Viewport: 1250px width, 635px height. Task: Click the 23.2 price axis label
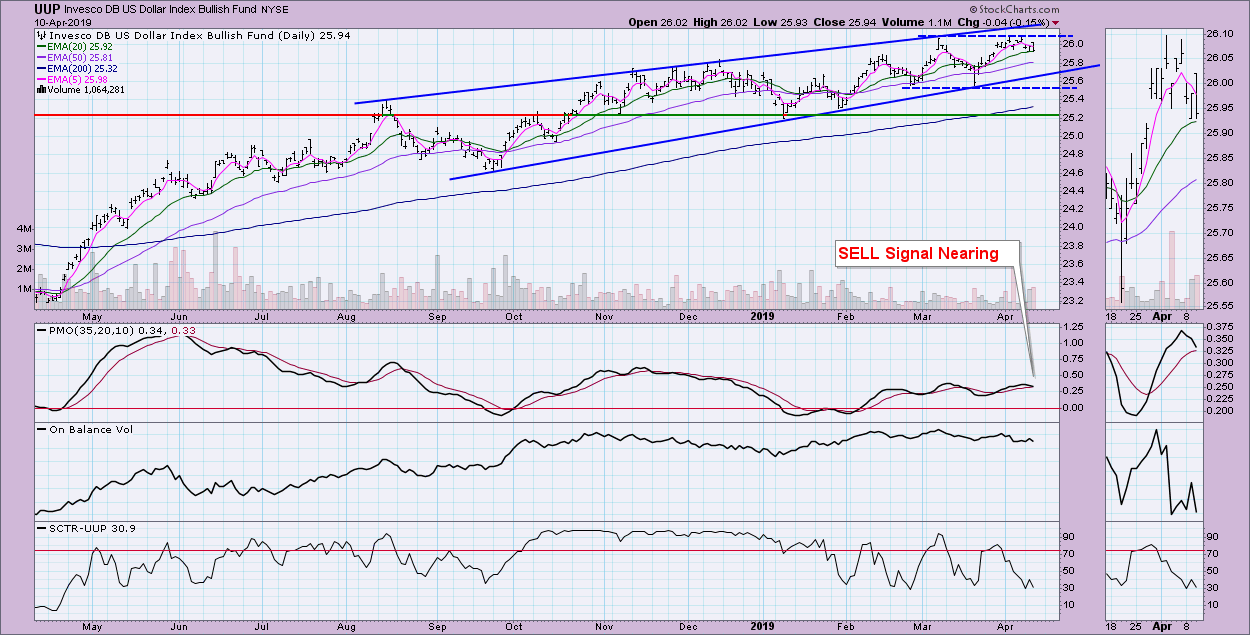(x=1074, y=301)
